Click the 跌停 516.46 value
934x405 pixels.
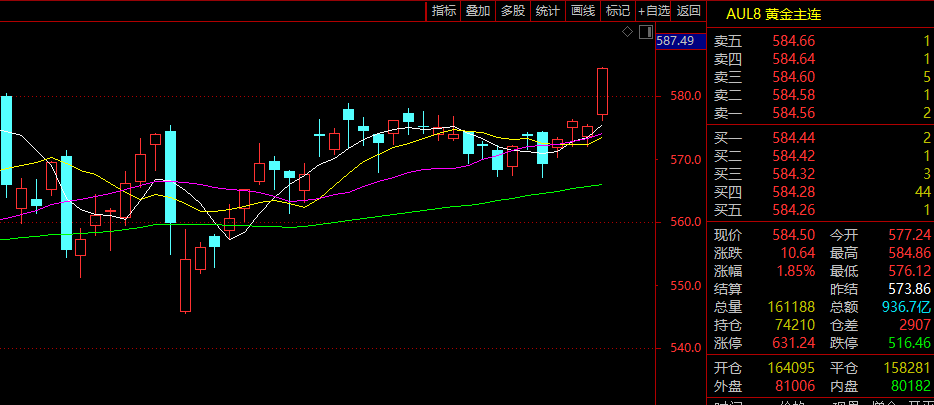point(909,343)
